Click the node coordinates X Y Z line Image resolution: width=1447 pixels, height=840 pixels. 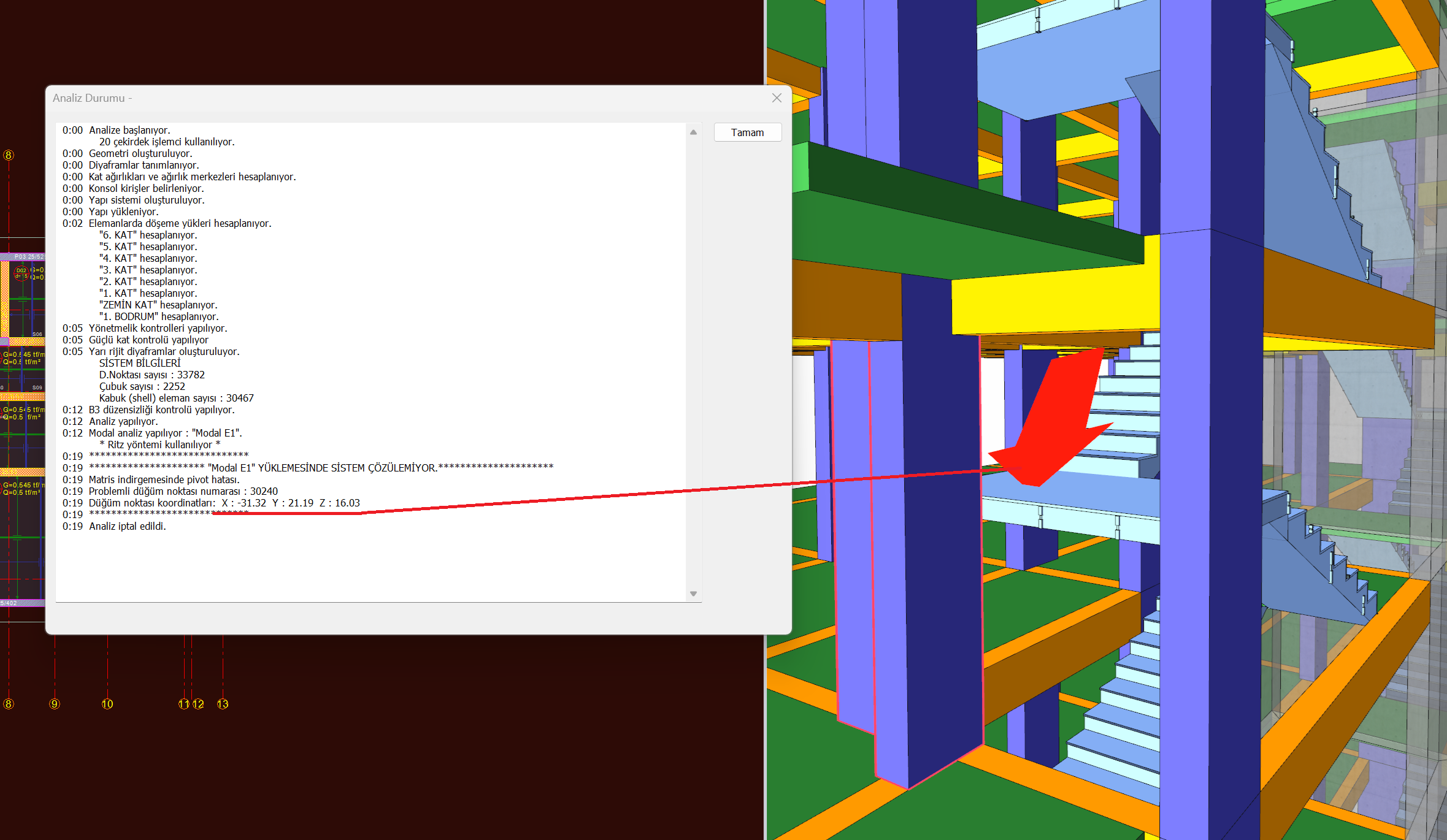click(x=224, y=503)
